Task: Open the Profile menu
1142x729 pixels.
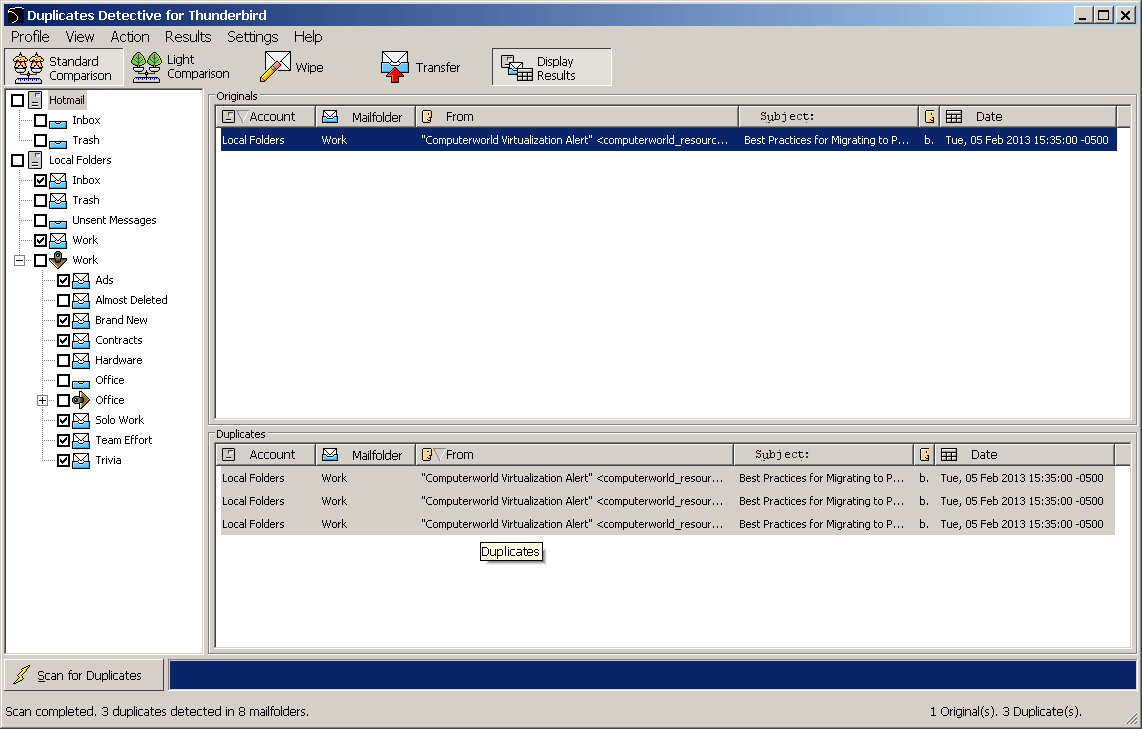Action: (30, 37)
